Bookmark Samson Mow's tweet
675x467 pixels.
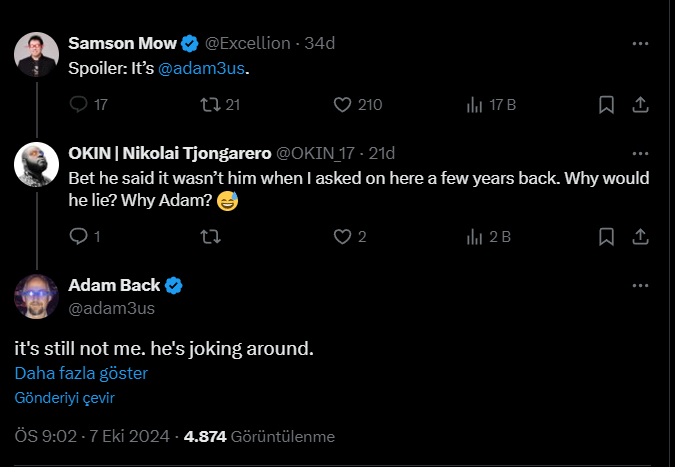(x=605, y=104)
